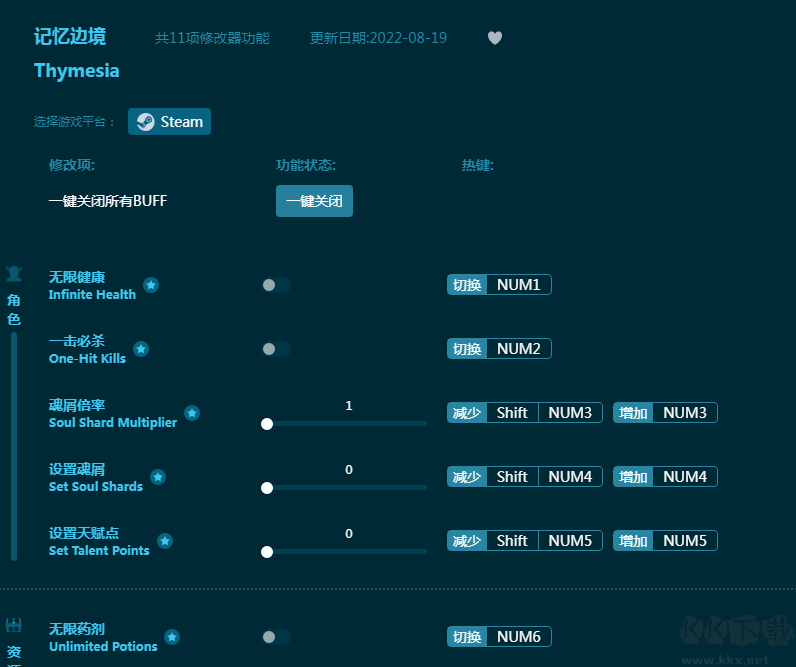Click the 一键关闭 button
This screenshot has width=796, height=667.
(x=314, y=201)
